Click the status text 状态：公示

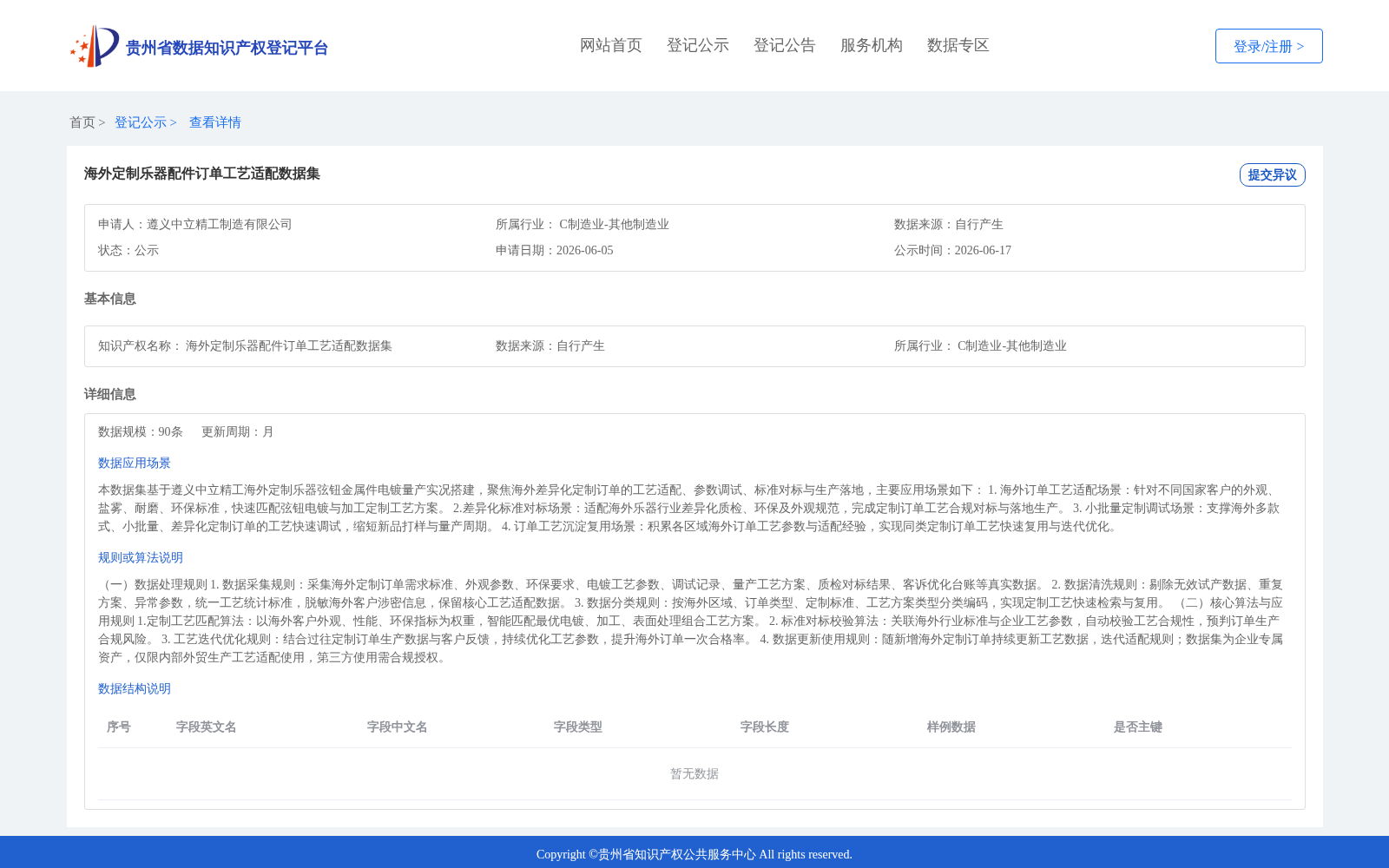128,250
